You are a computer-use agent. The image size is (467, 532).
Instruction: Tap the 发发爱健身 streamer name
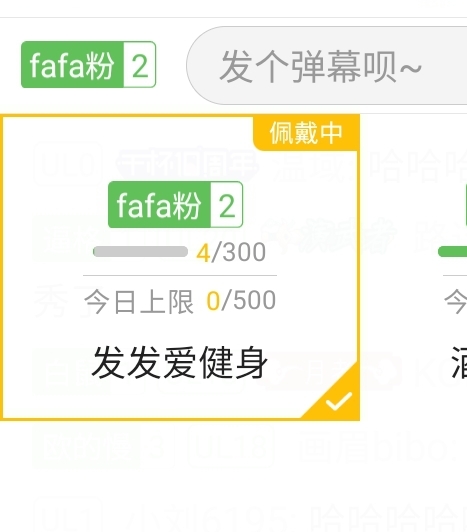tap(180, 363)
